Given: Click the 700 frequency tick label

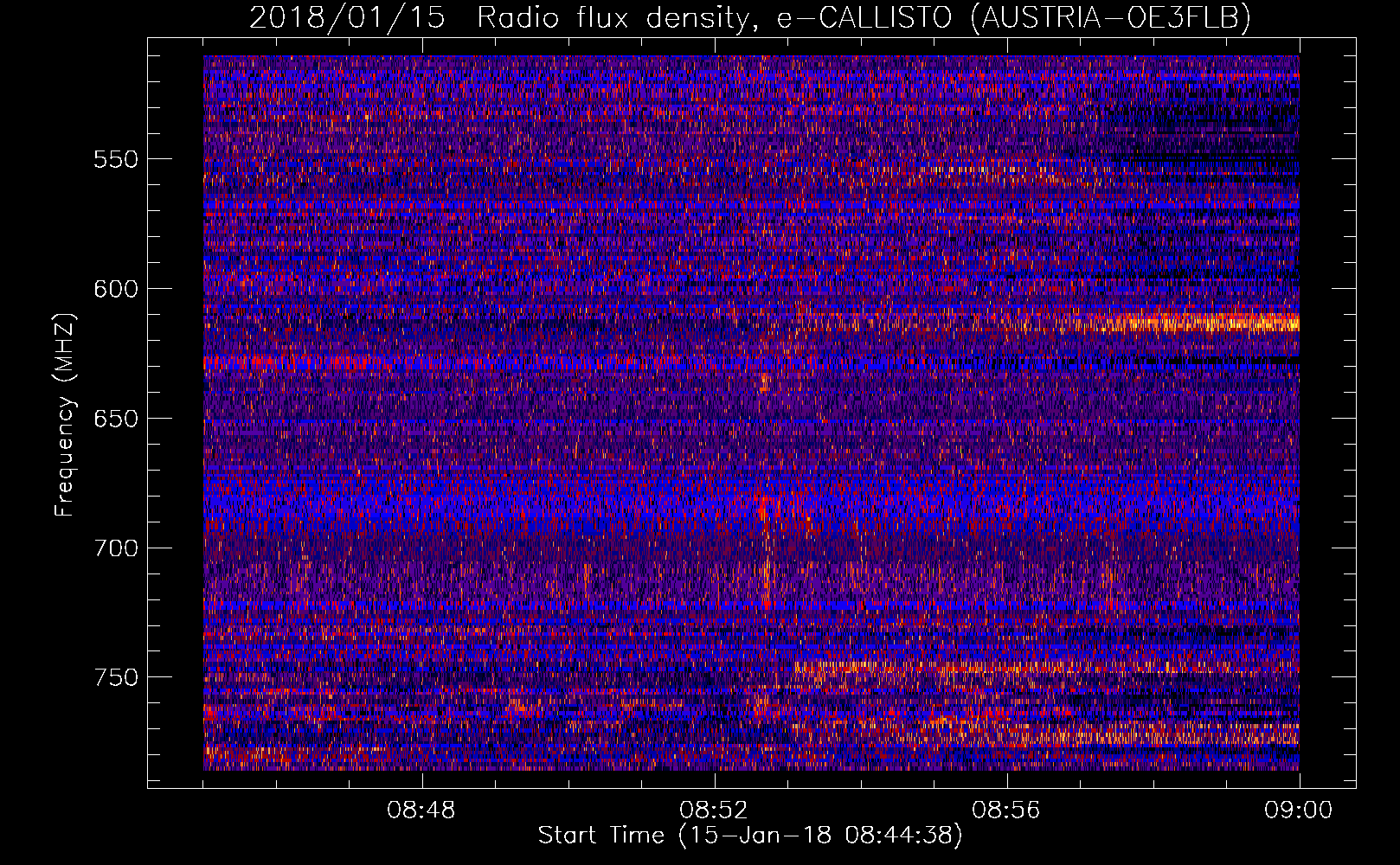Looking at the screenshot, I should [x=116, y=548].
